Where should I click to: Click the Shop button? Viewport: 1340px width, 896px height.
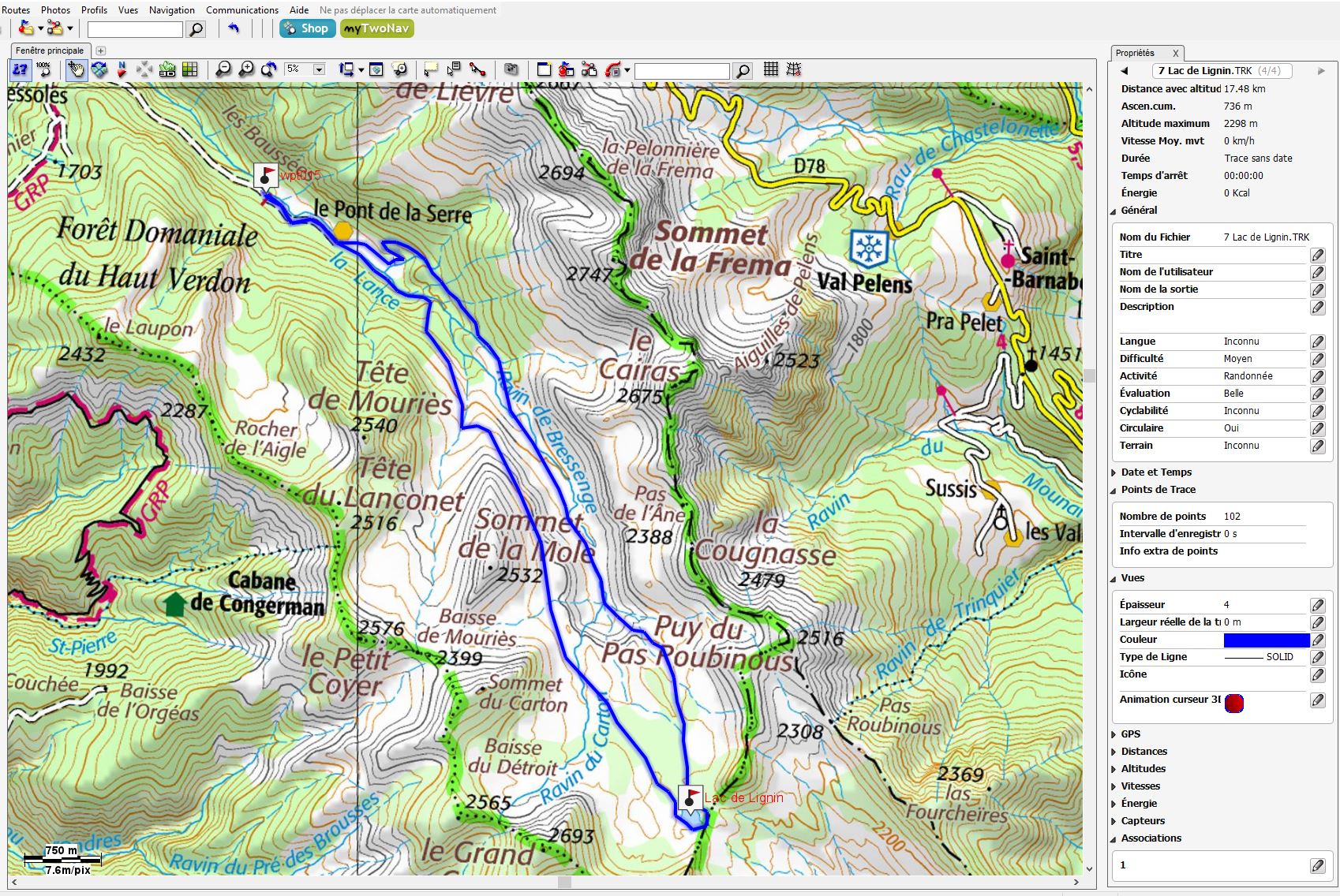(x=306, y=29)
